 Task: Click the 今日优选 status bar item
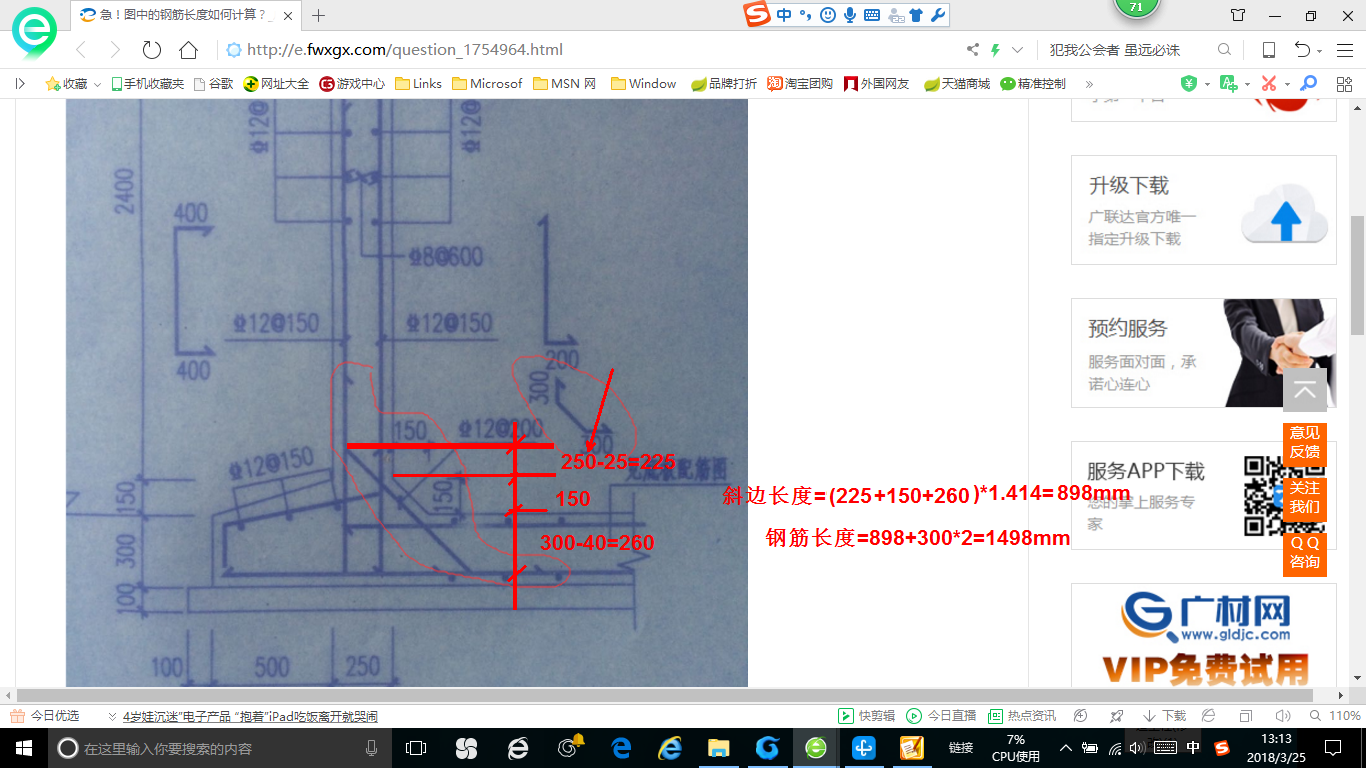click(x=45, y=716)
